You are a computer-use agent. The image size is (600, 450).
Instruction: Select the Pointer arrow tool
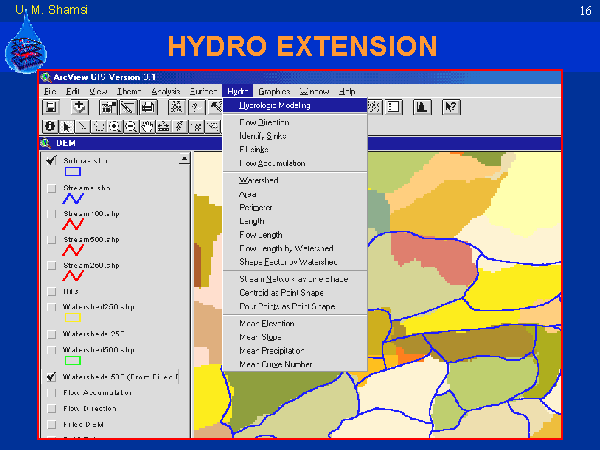tap(66, 126)
